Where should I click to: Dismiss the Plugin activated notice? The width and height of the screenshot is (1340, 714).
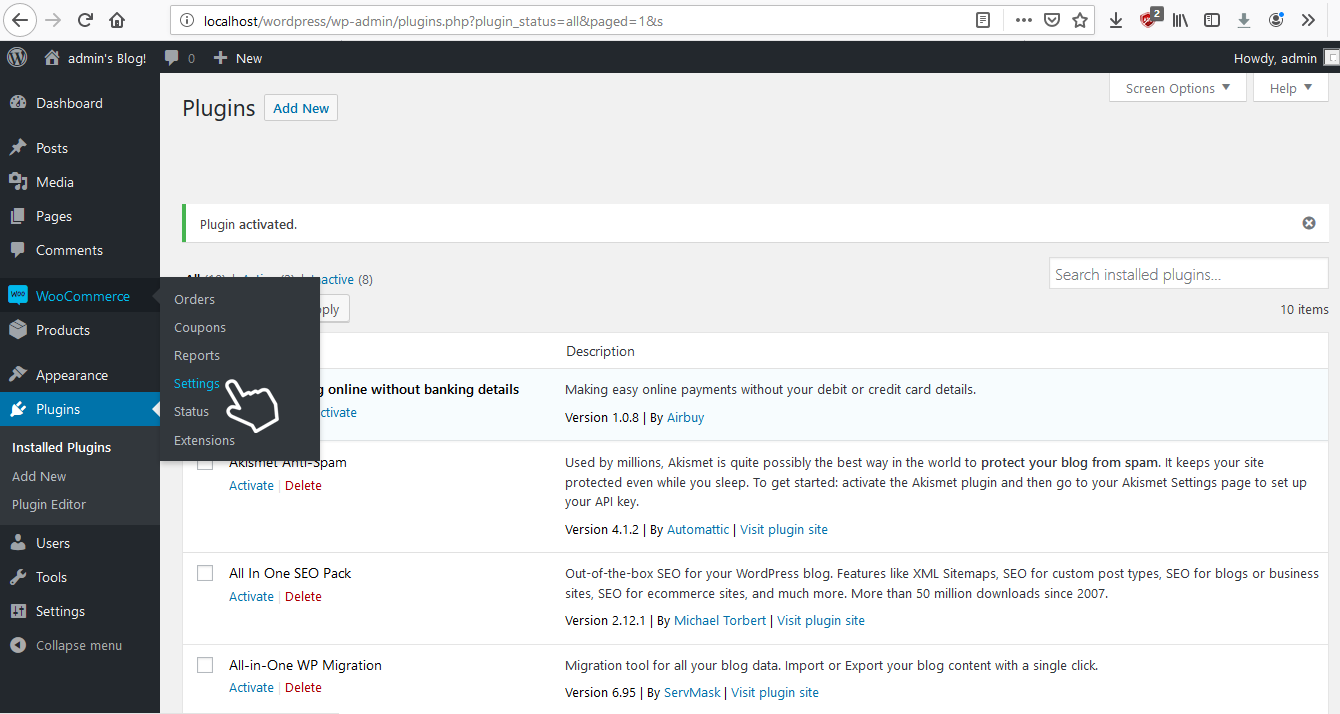(1308, 223)
